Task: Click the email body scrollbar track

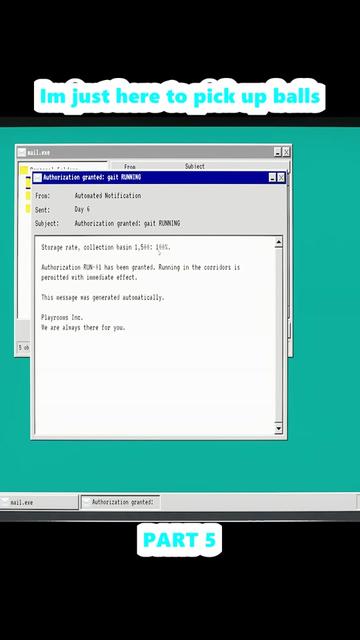Action: pos(278,335)
